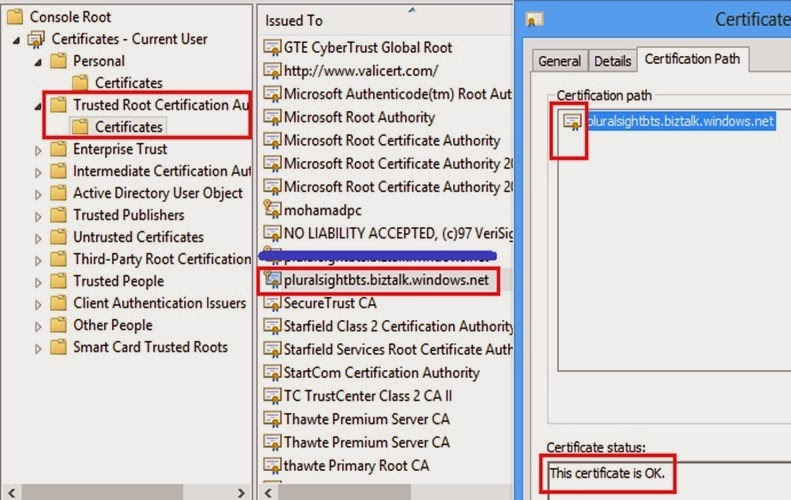The height and width of the screenshot is (500, 791).
Task: Click the certificate icon in Certification path tree
Action: (573, 122)
